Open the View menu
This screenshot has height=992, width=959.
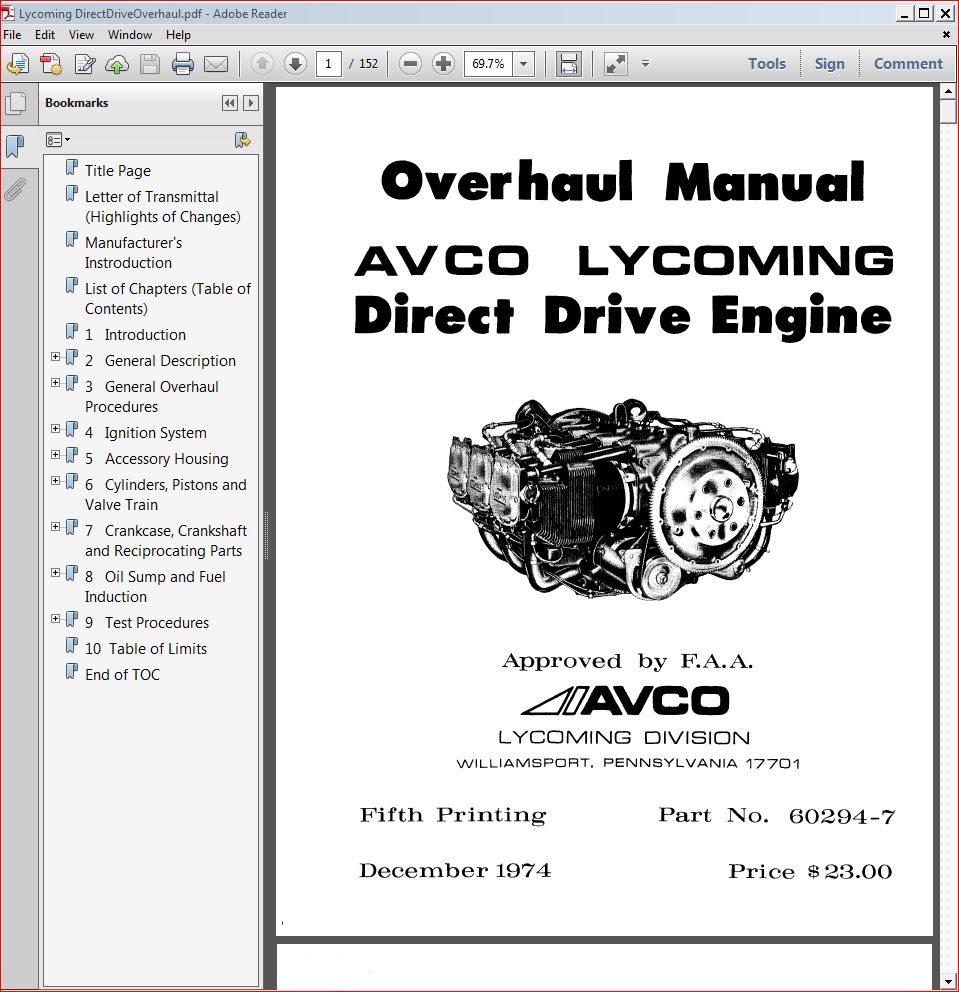(x=81, y=34)
